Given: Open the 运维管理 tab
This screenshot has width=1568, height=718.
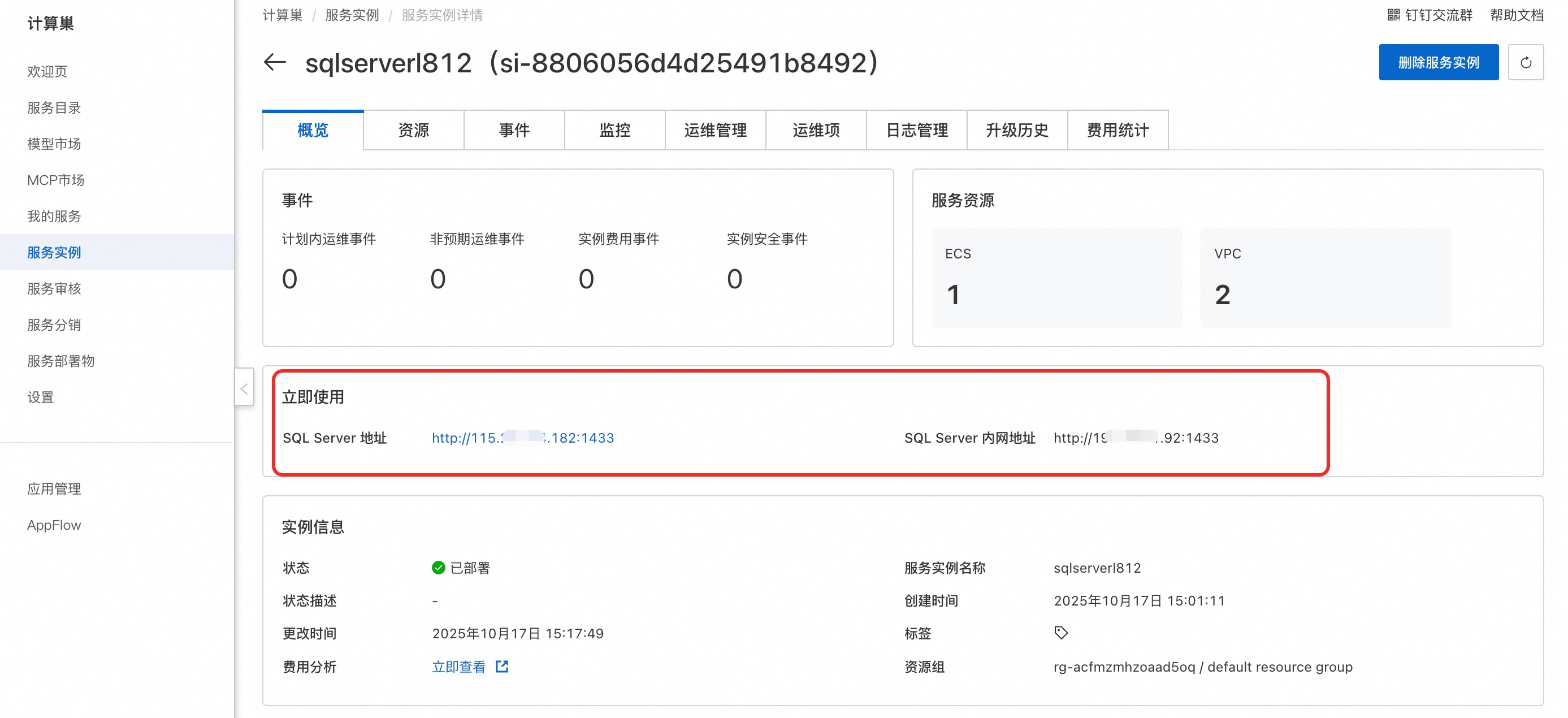Looking at the screenshot, I should [715, 129].
